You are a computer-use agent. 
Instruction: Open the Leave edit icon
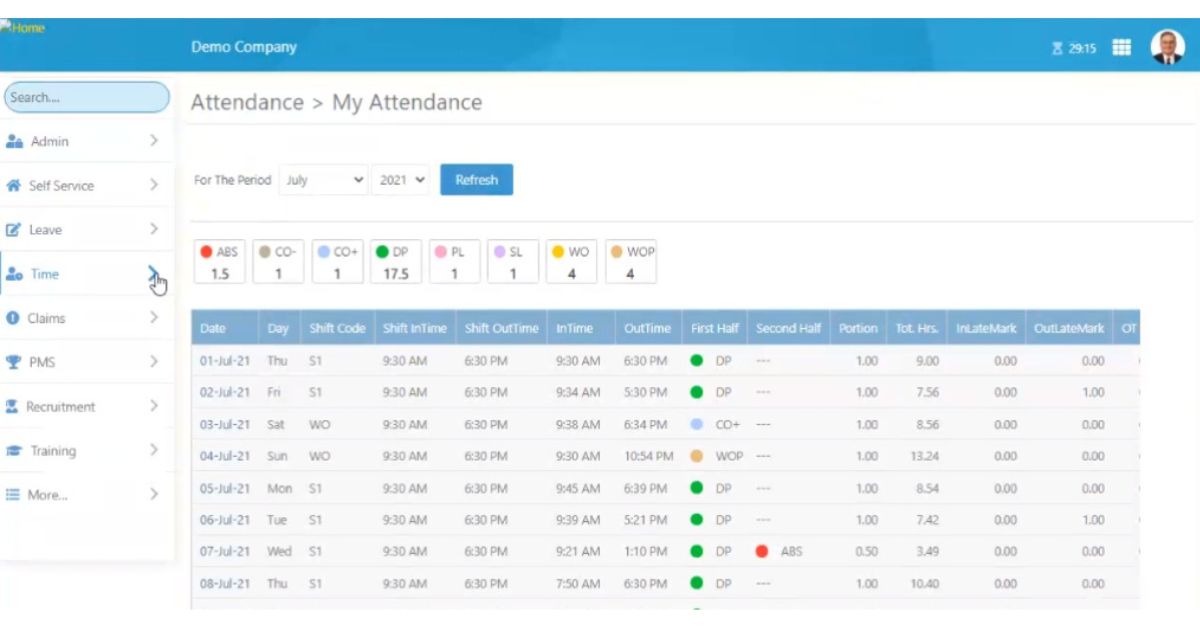pyautogui.click(x=15, y=229)
